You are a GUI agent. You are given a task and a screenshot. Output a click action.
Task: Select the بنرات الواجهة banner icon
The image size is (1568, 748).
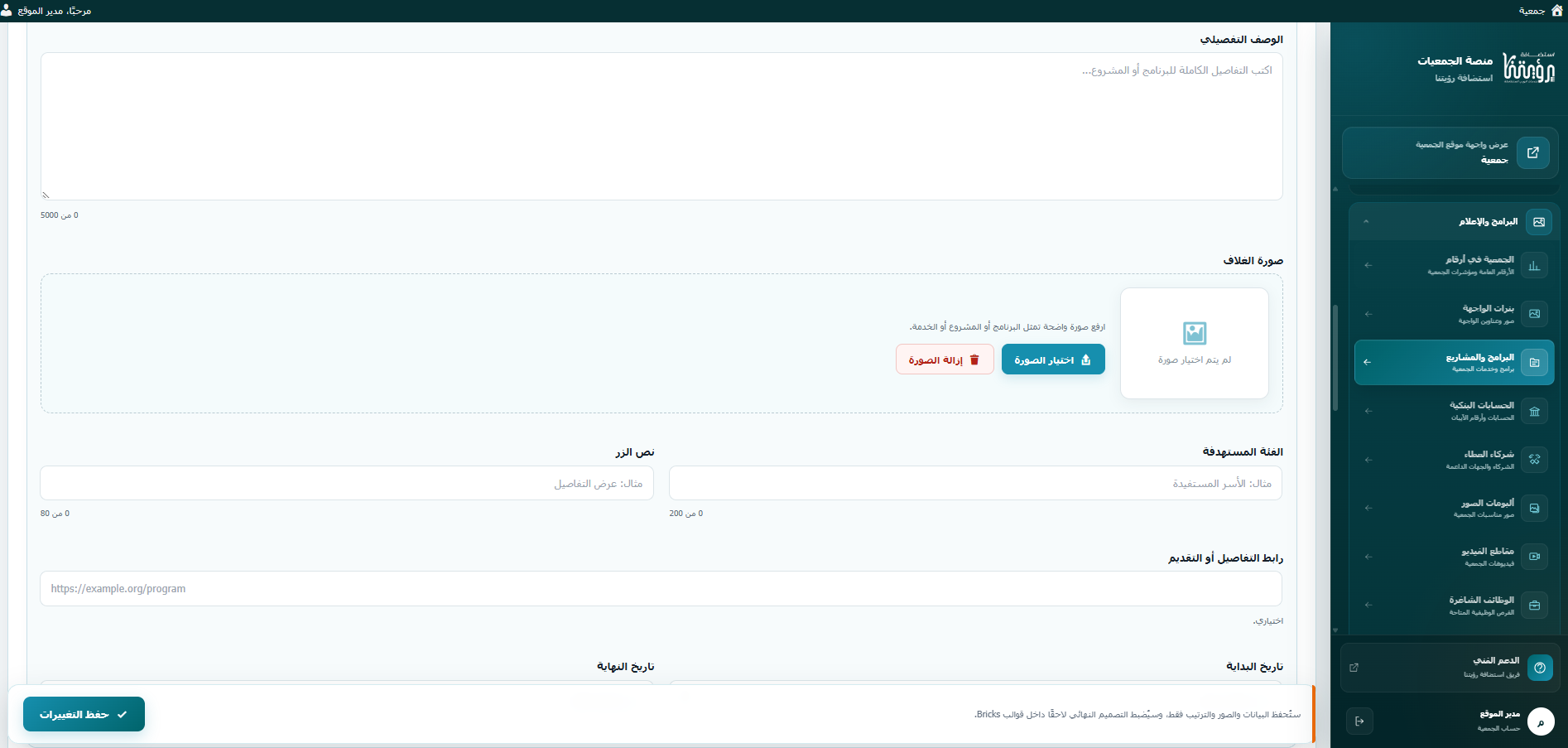1534,314
